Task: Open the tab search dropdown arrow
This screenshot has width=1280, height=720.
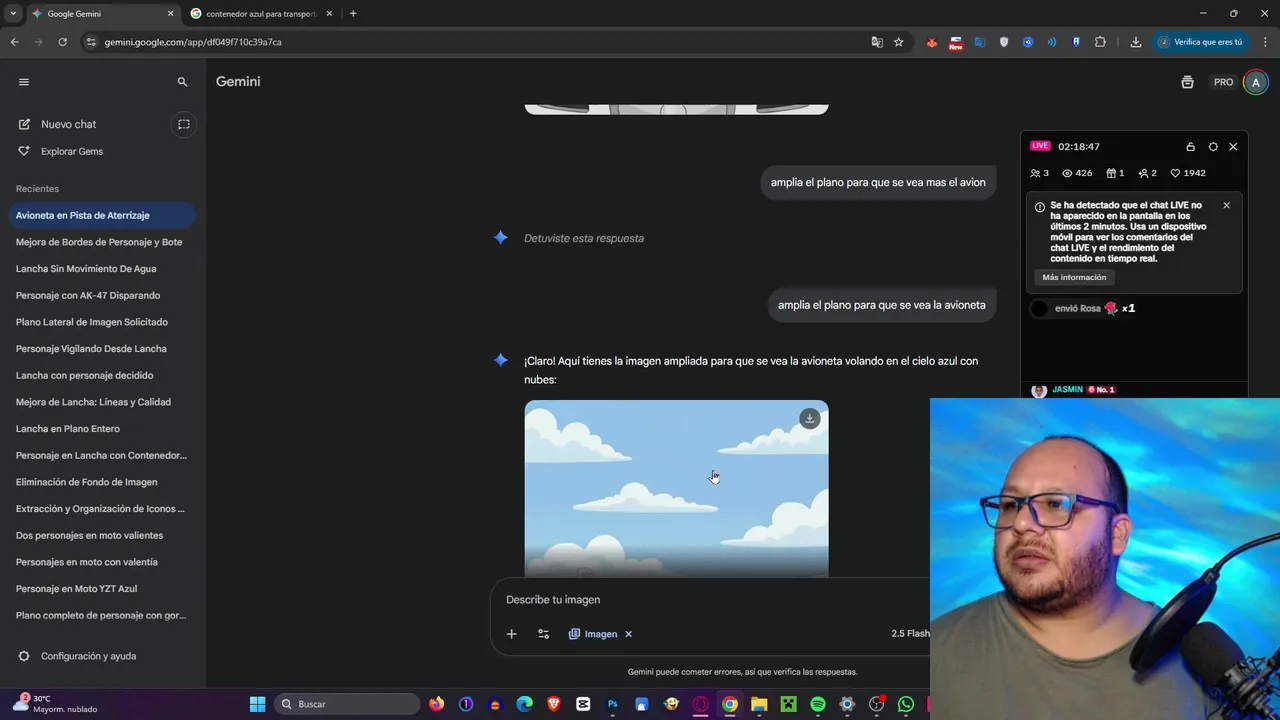Action: pyautogui.click(x=12, y=14)
